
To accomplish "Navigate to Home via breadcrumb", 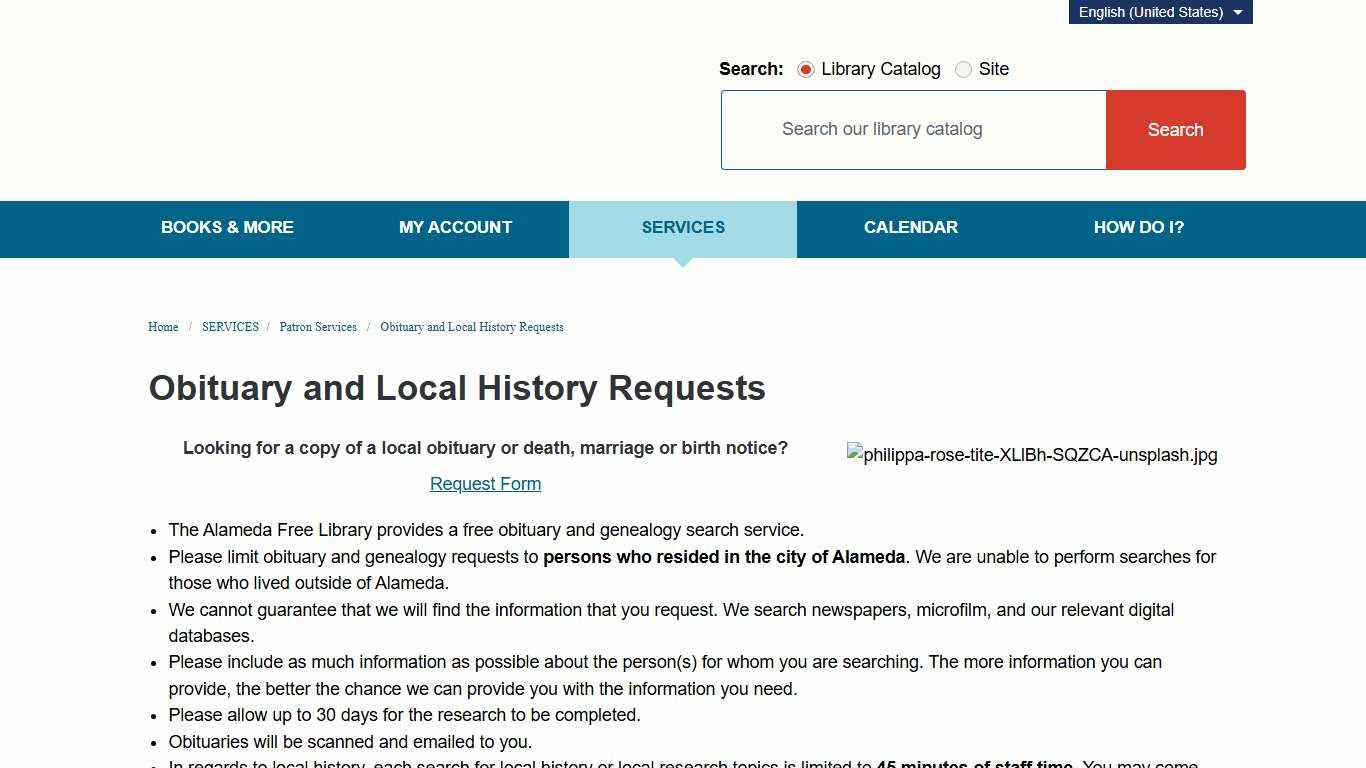I will 162,327.
